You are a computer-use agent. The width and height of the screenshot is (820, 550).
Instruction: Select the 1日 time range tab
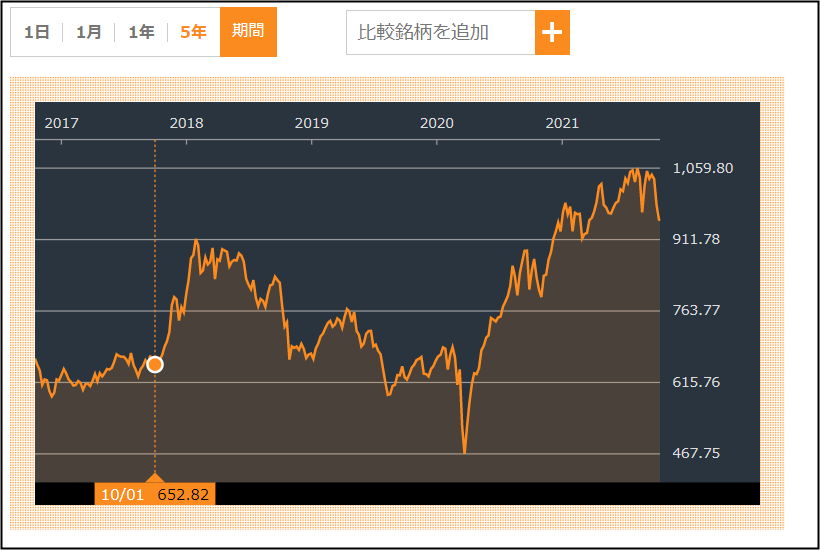[37, 32]
